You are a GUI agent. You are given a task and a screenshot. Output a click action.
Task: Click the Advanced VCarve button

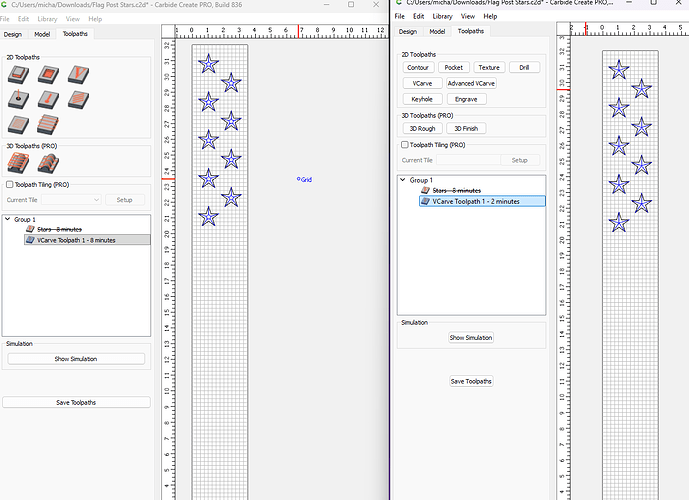(471, 84)
